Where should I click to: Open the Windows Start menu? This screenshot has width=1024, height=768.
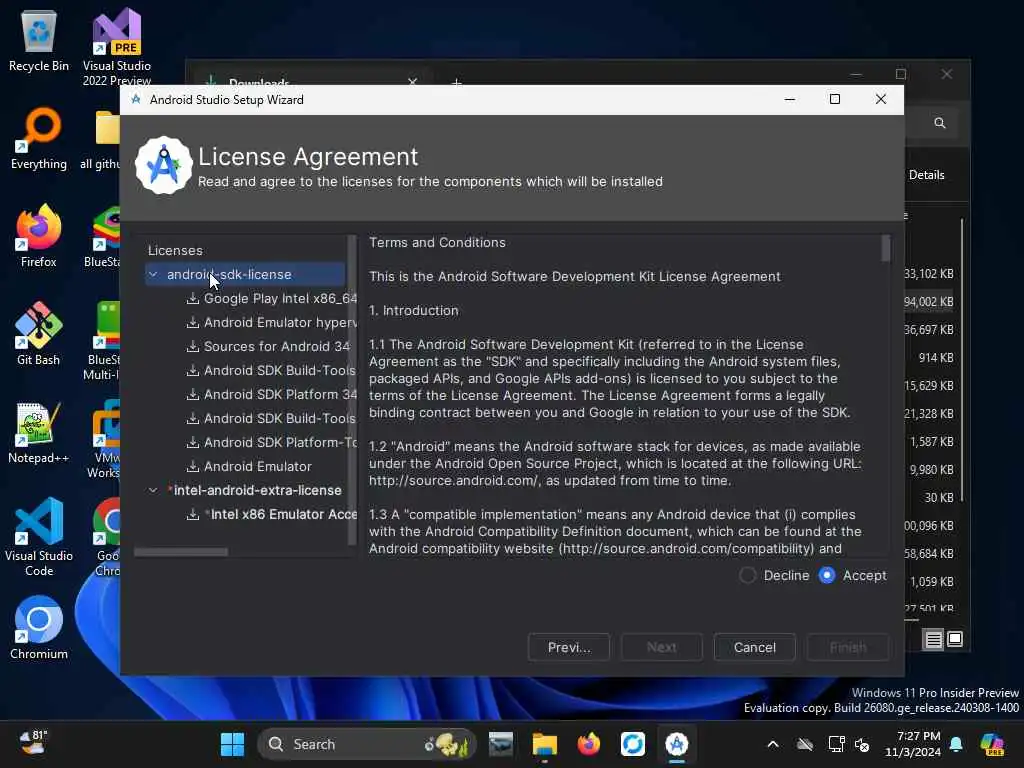(232, 744)
